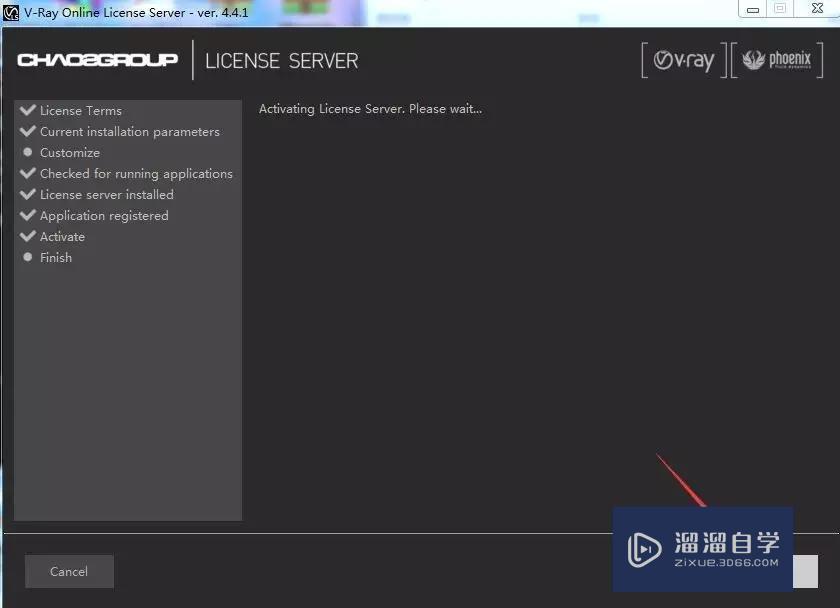Click the disabled maximize window button
The image size is (840, 608).
[x=781, y=9]
